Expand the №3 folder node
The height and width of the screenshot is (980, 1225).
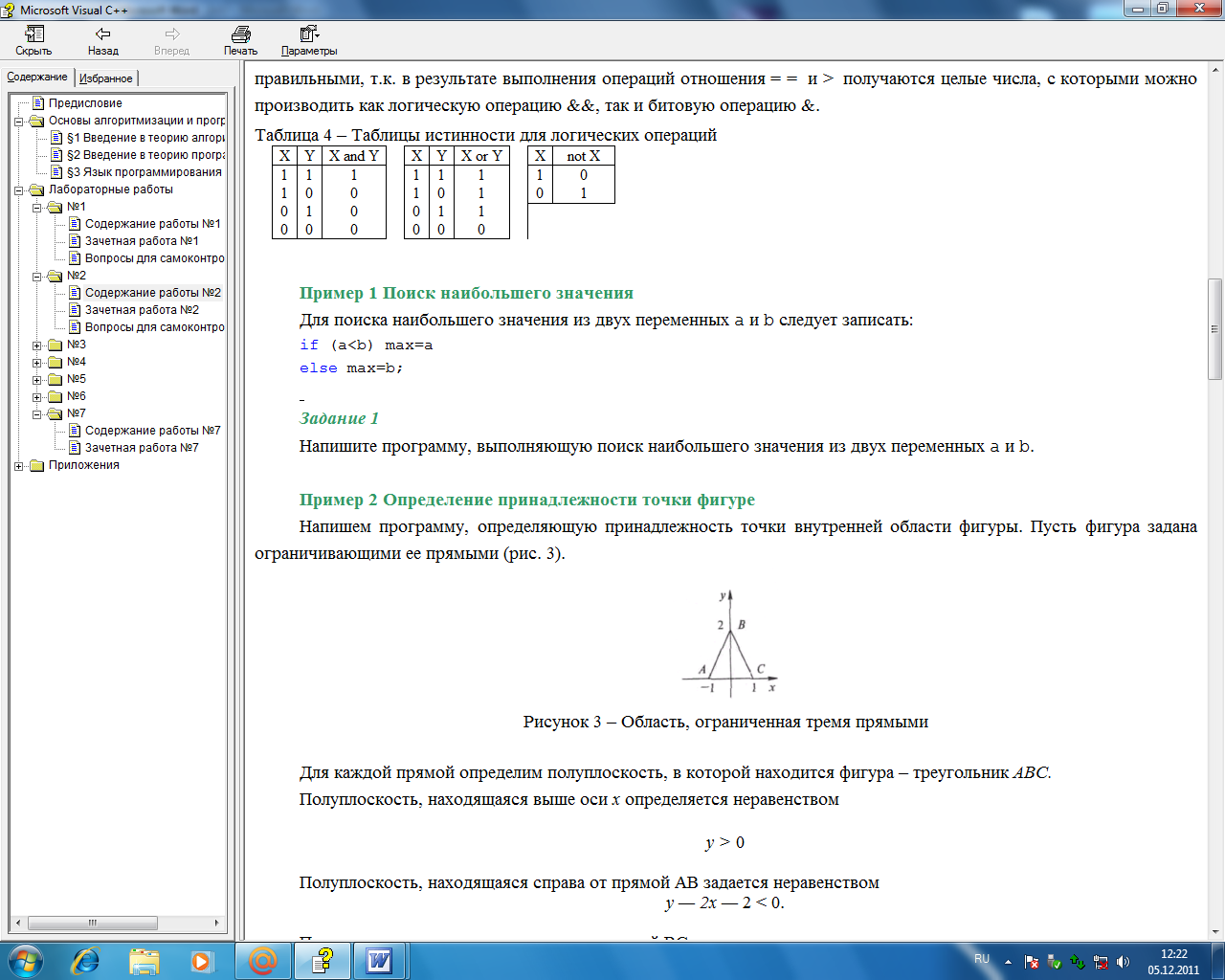37,345
